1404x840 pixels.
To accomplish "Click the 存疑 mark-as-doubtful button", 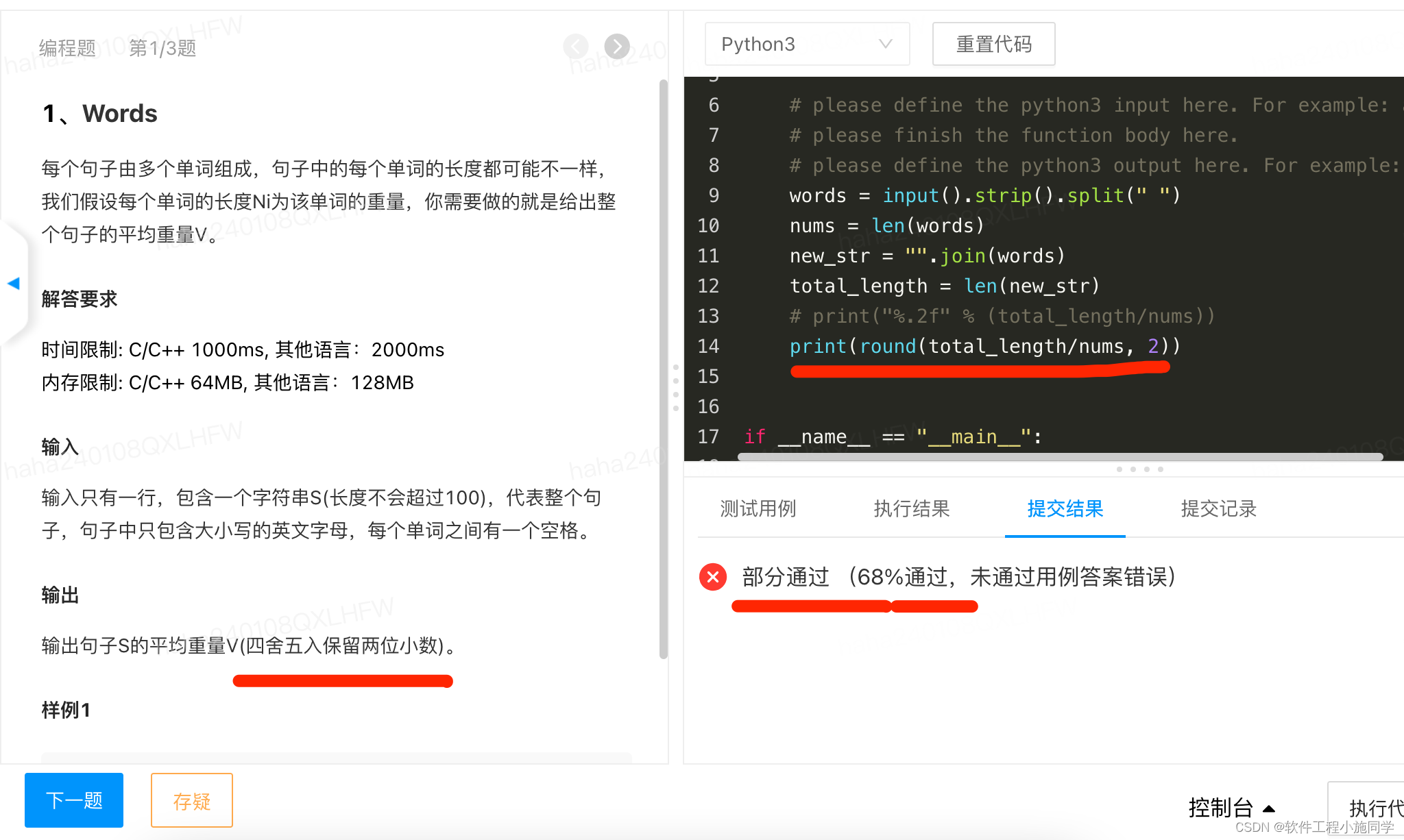I will tap(191, 800).
